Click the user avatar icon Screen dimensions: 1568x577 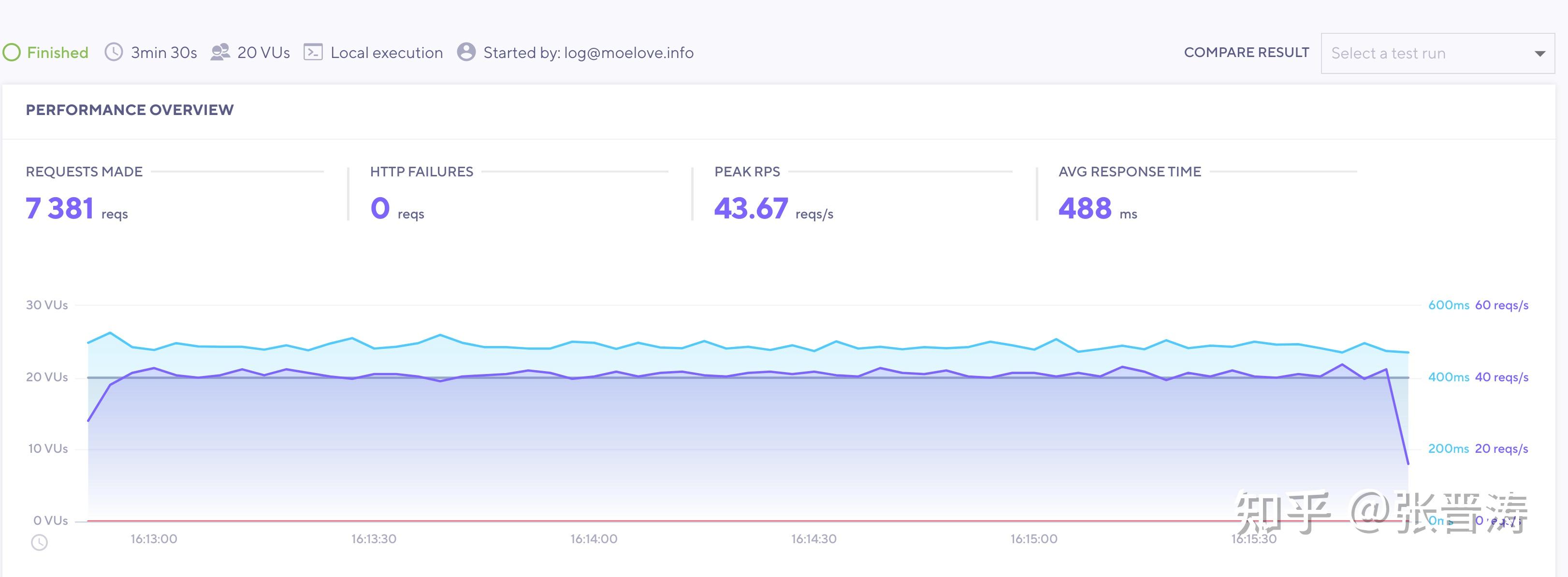[x=466, y=52]
